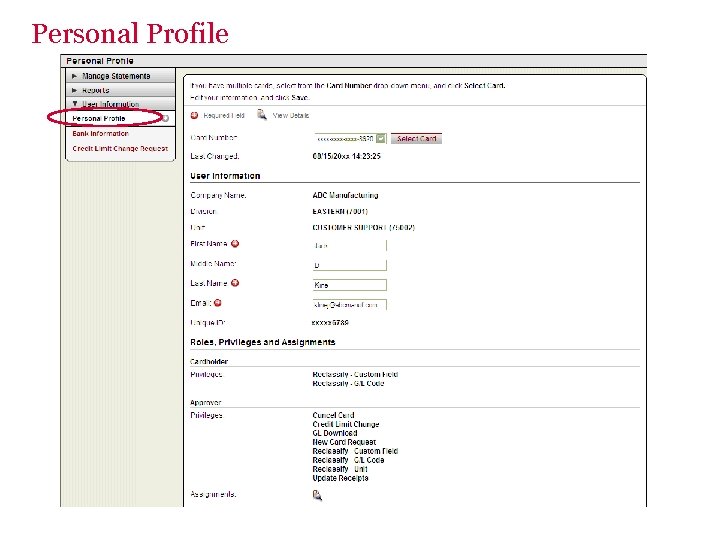Viewport: 720px width, 540px height.
Task: Open Personal Profile in sidebar
Action: pyautogui.click(x=99, y=118)
